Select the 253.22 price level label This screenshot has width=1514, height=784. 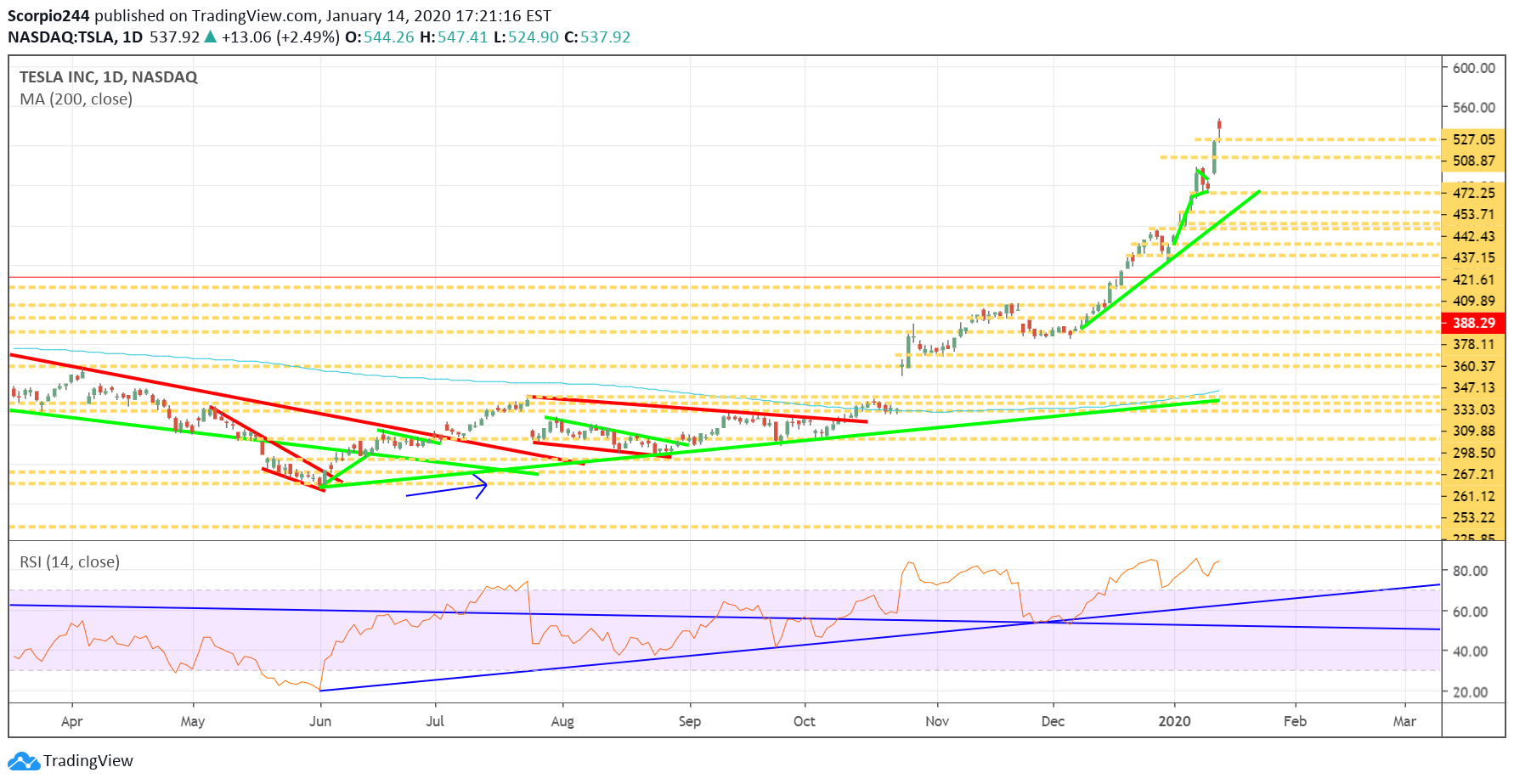point(1473,517)
